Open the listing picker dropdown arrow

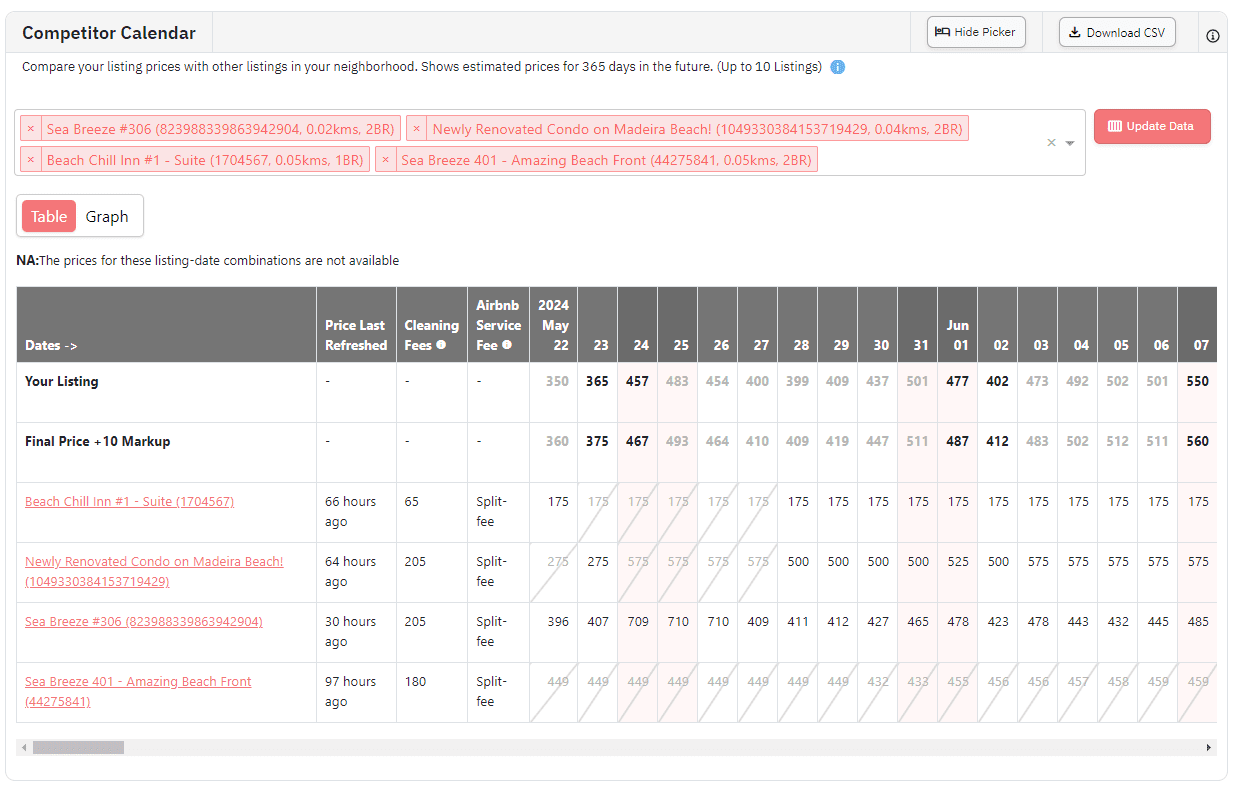1070,143
